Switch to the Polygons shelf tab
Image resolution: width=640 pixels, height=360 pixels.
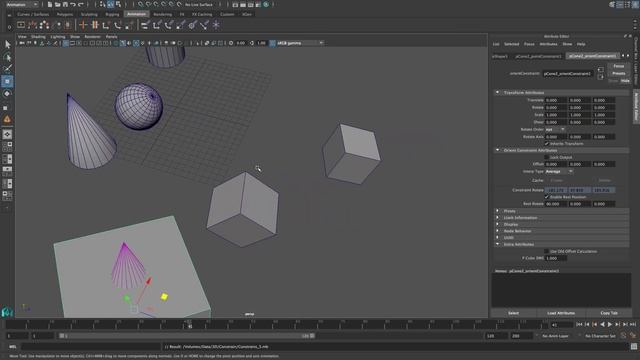[64, 14]
